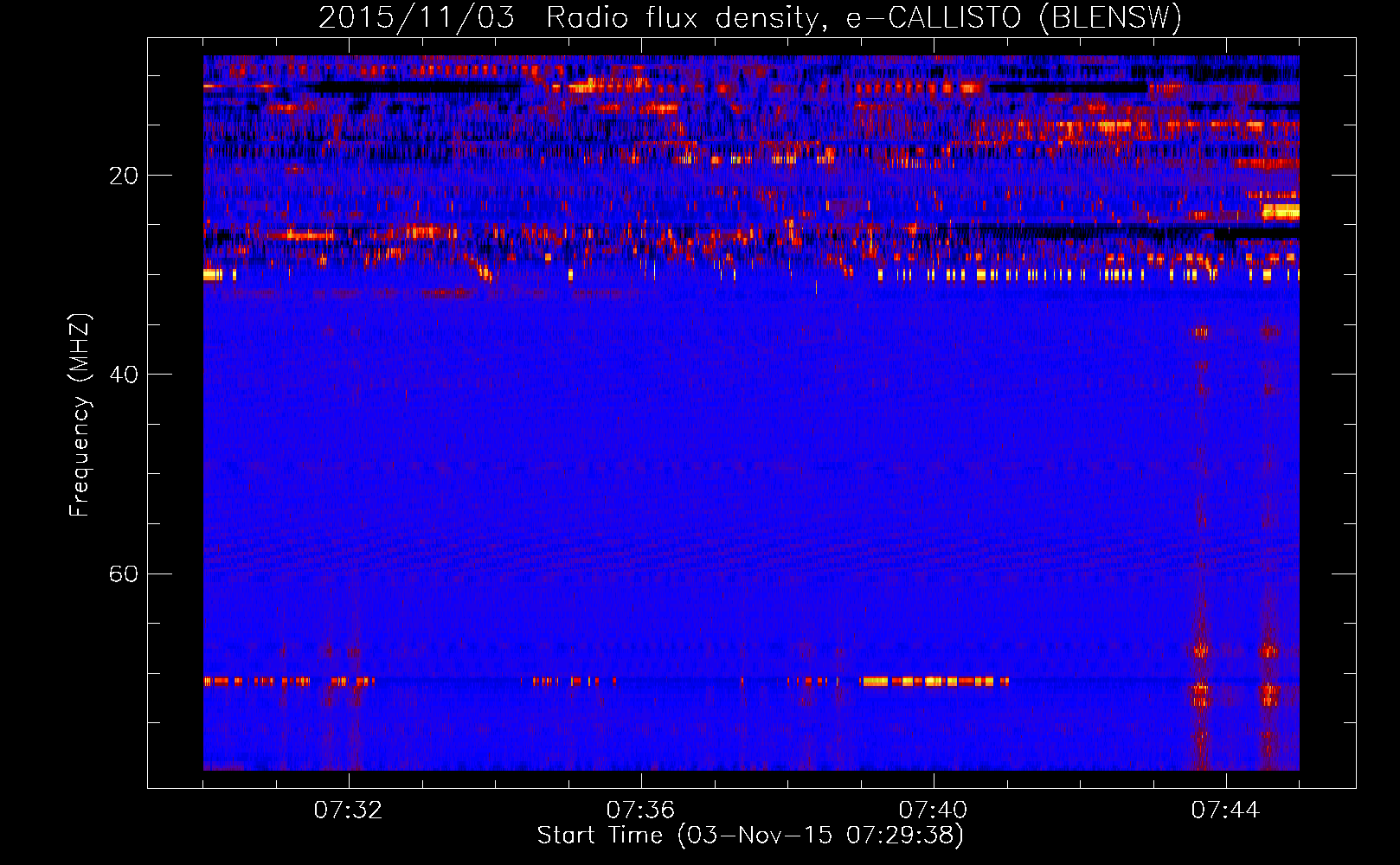Click the 60 MHz frequency tick label
The image size is (1400, 865).
[123, 573]
